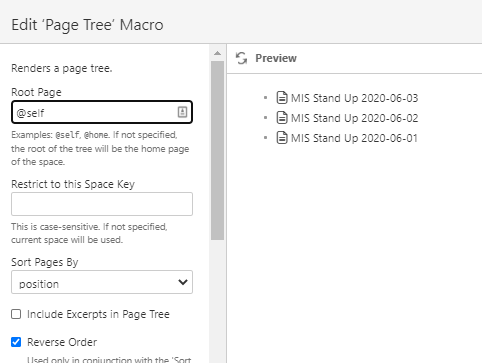Click the Preview header label
This screenshot has width=482, height=363.
click(276, 58)
